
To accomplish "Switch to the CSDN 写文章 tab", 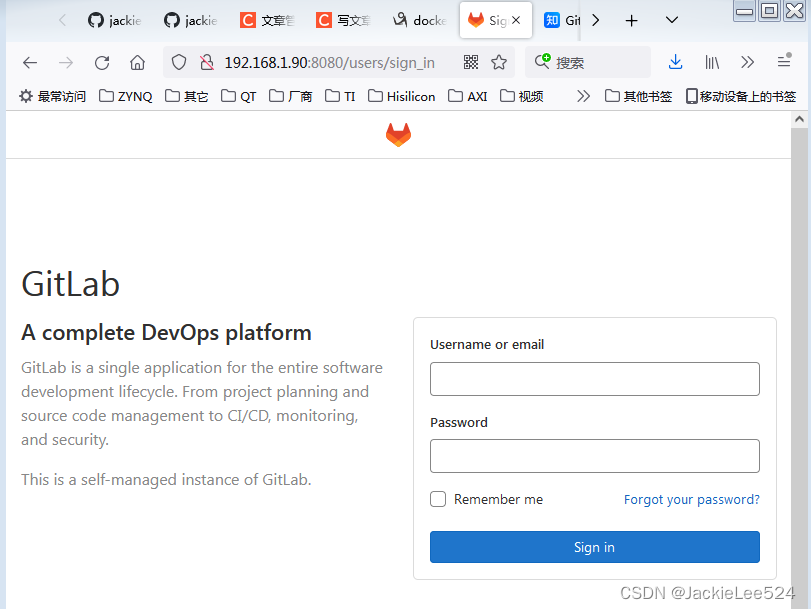I will coord(343,20).
